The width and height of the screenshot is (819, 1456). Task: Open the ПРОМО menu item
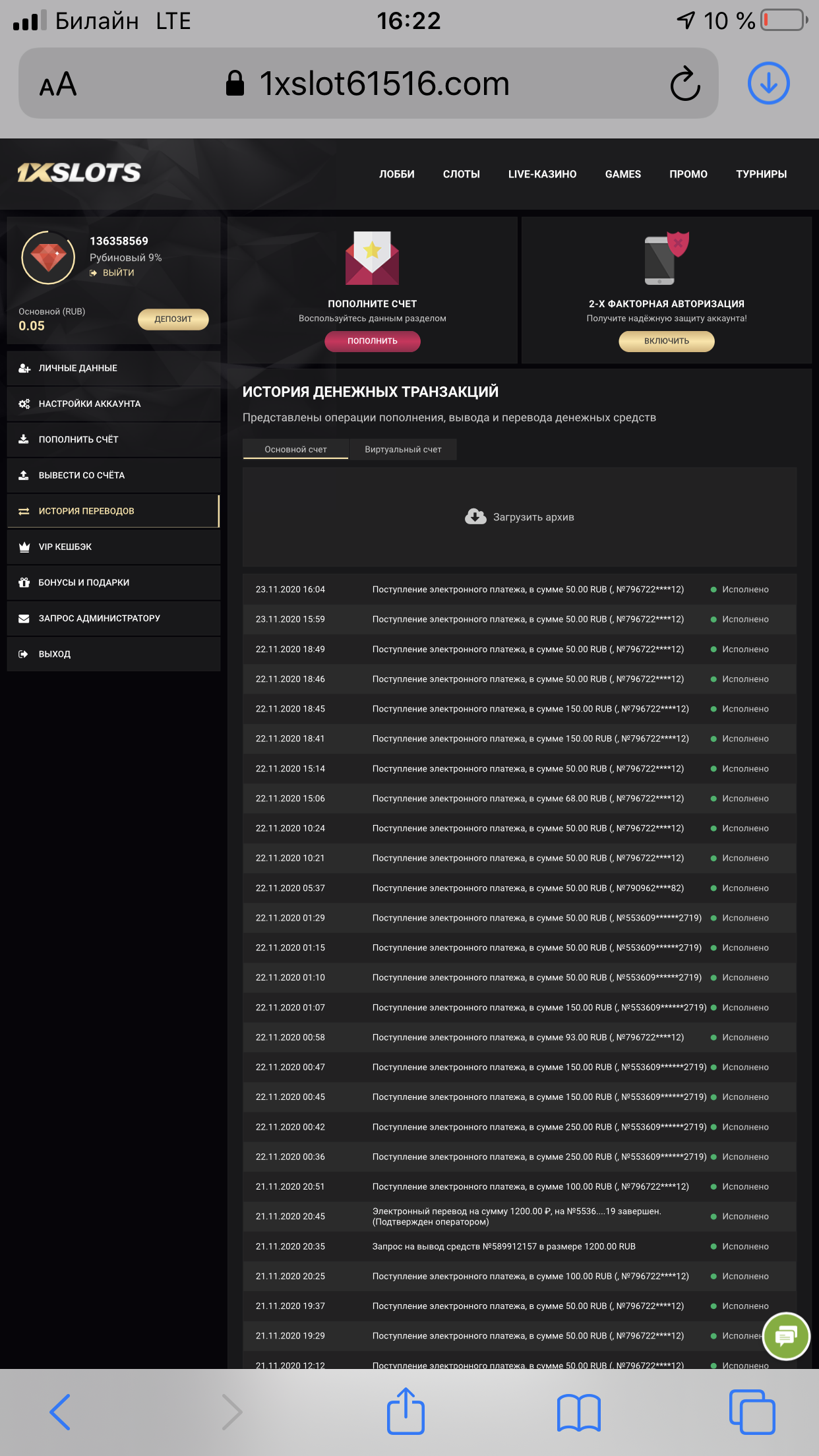tap(688, 174)
